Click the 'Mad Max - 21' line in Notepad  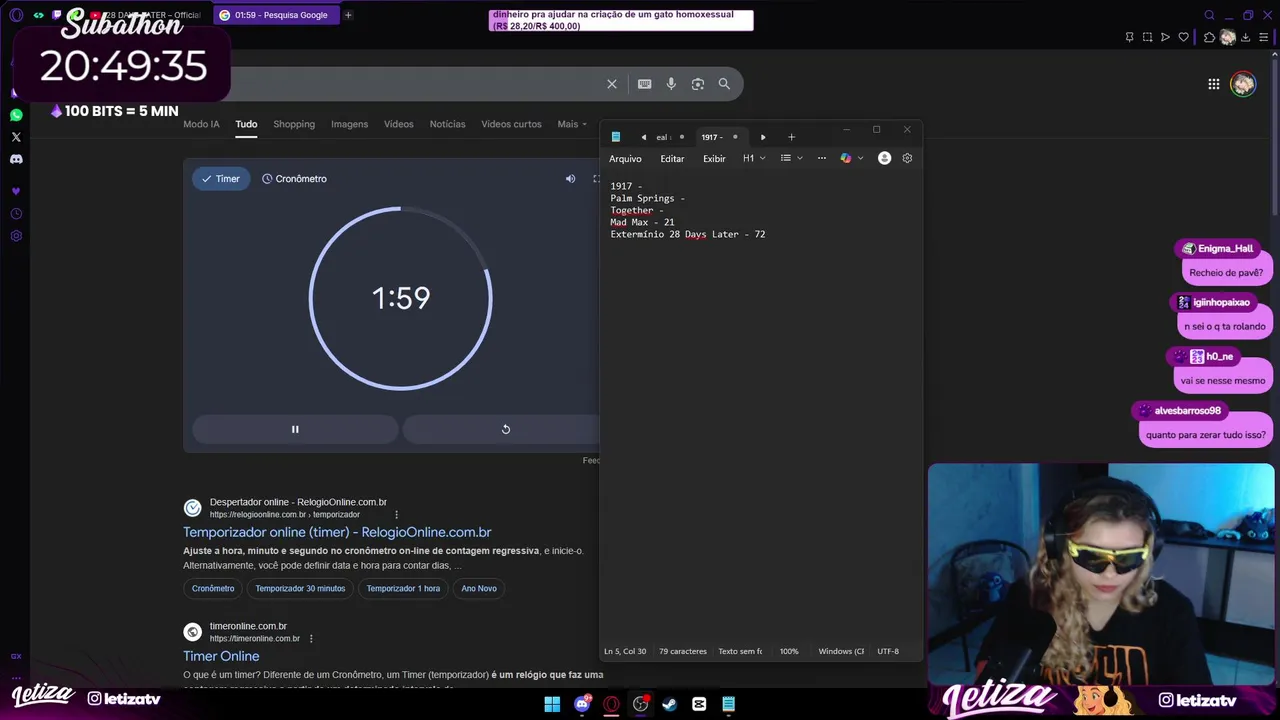[642, 222]
